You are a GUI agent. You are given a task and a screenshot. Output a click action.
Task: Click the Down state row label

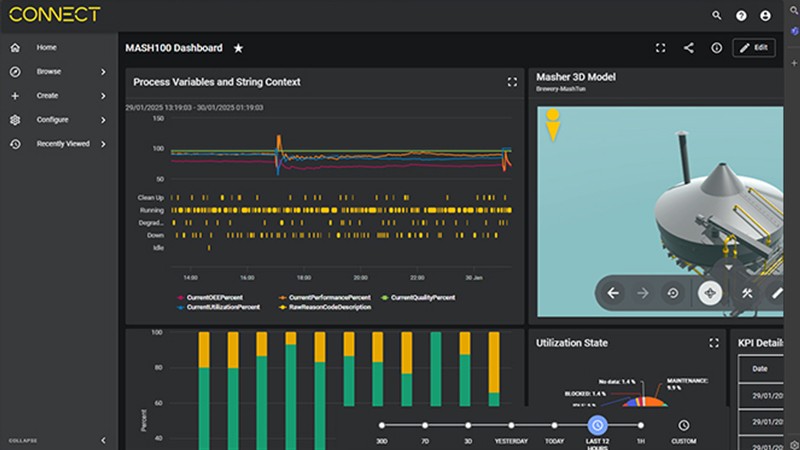(156, 235)
